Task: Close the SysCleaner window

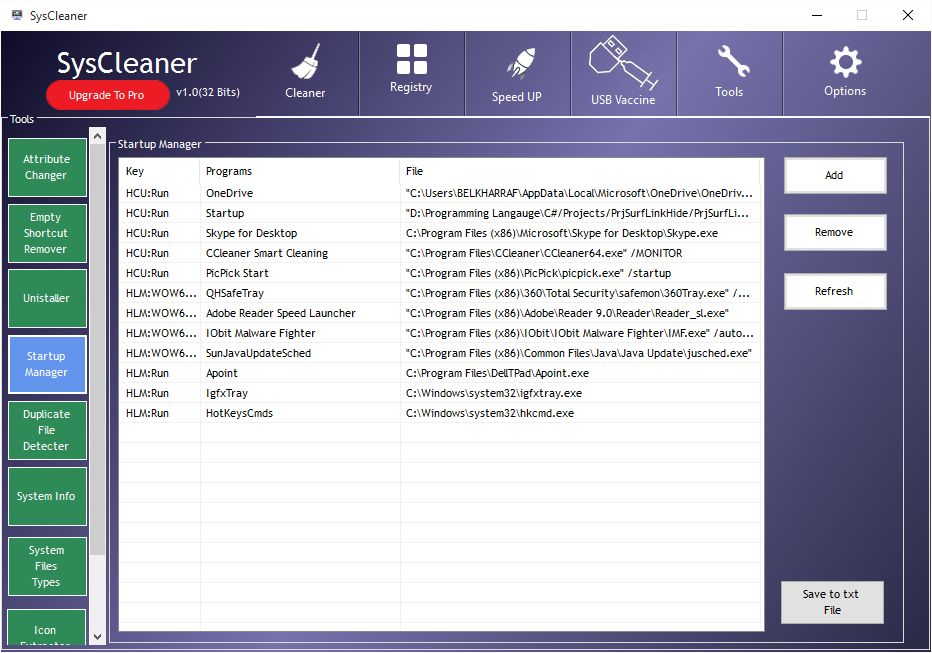Action: [x=908, y=15]
